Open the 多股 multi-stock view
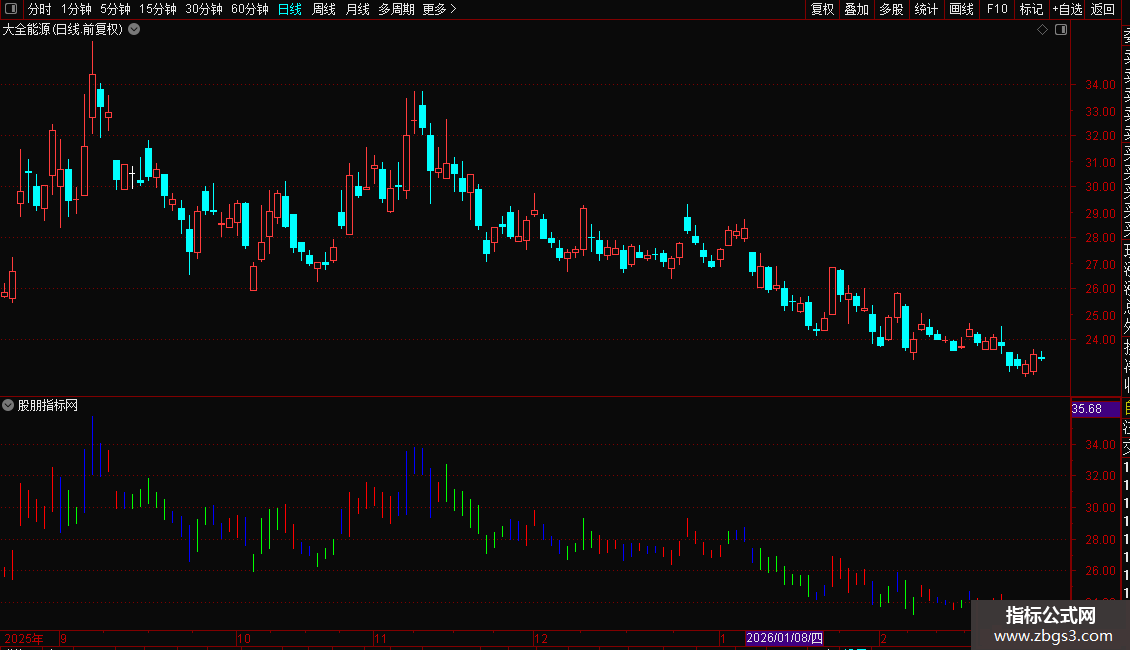Screen dimensions: 1130x650 point(891,9)
